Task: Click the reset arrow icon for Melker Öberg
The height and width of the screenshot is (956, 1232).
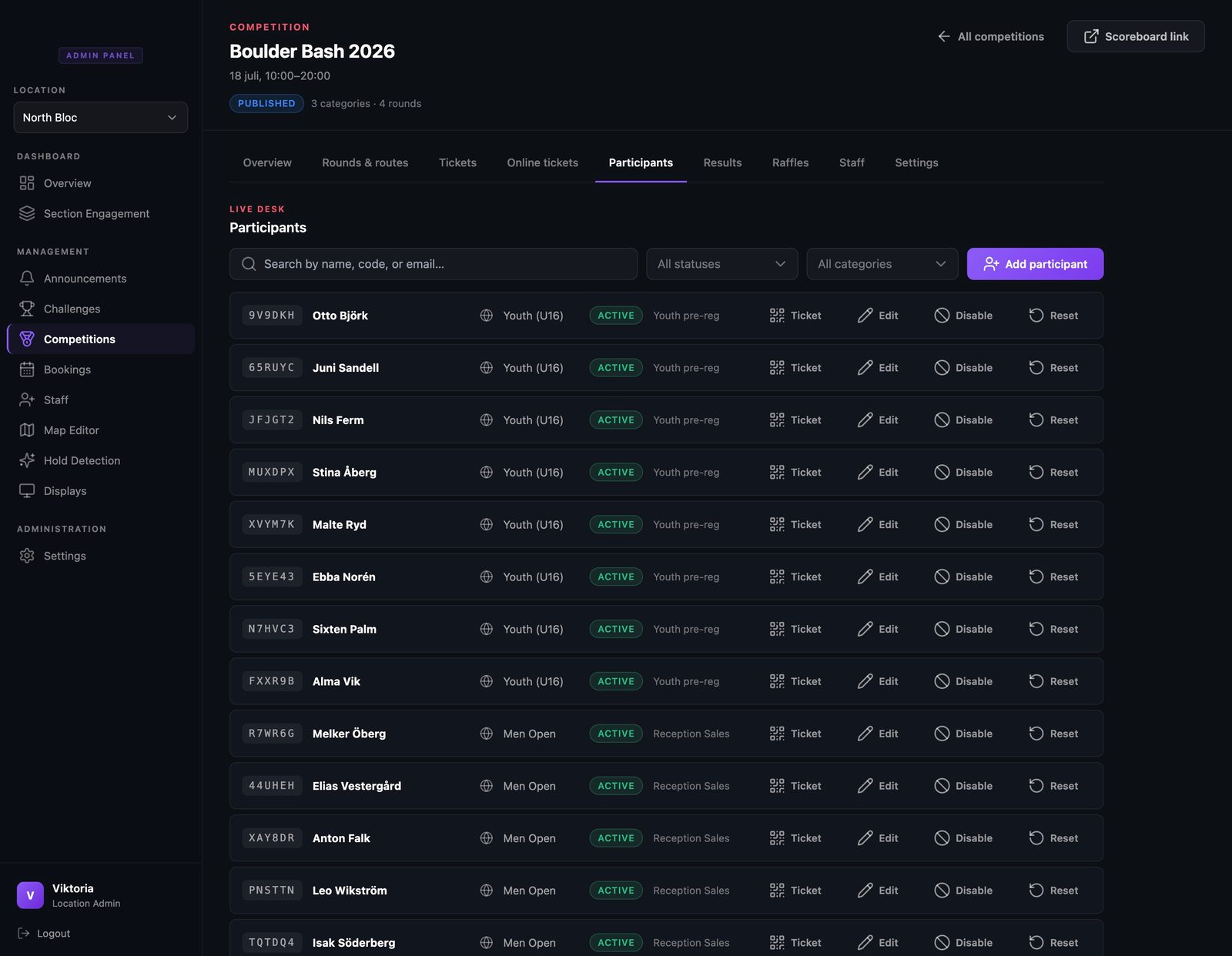Action: click(1036, 734)
